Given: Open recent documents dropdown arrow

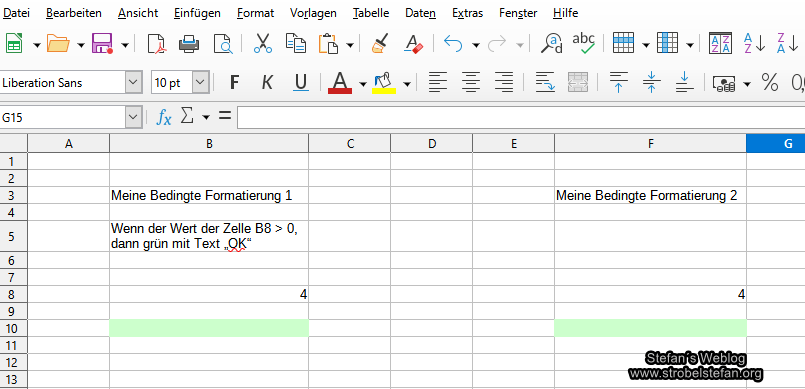Looking at the screenshot, I should click(x=81, y=45).
